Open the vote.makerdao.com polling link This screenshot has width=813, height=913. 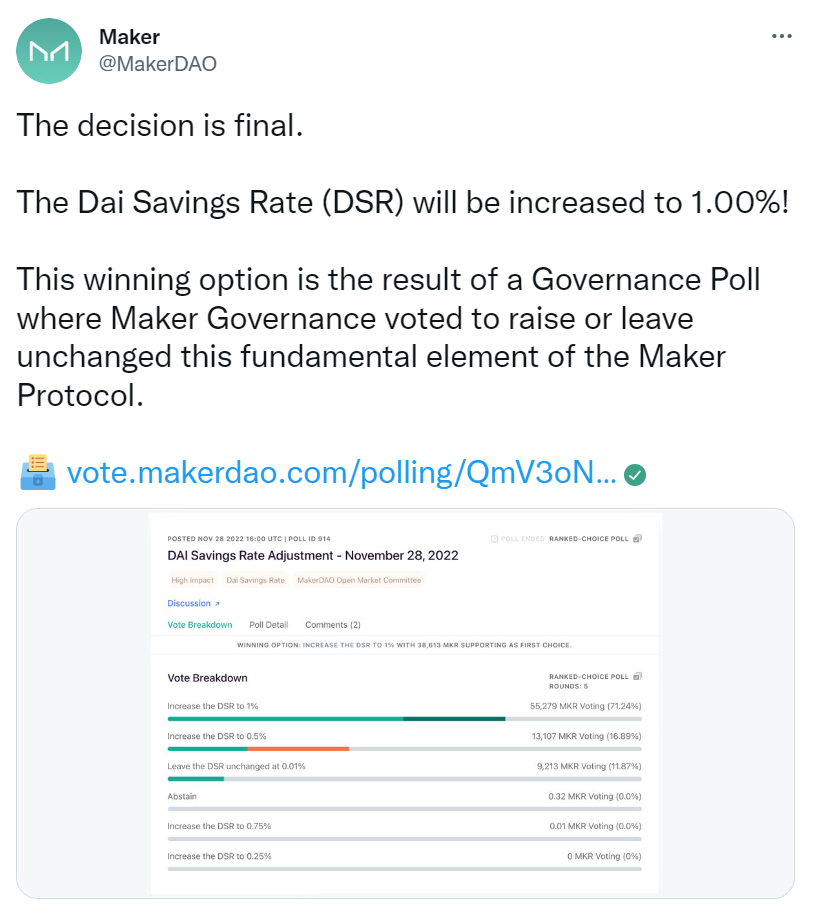[342, 472]
